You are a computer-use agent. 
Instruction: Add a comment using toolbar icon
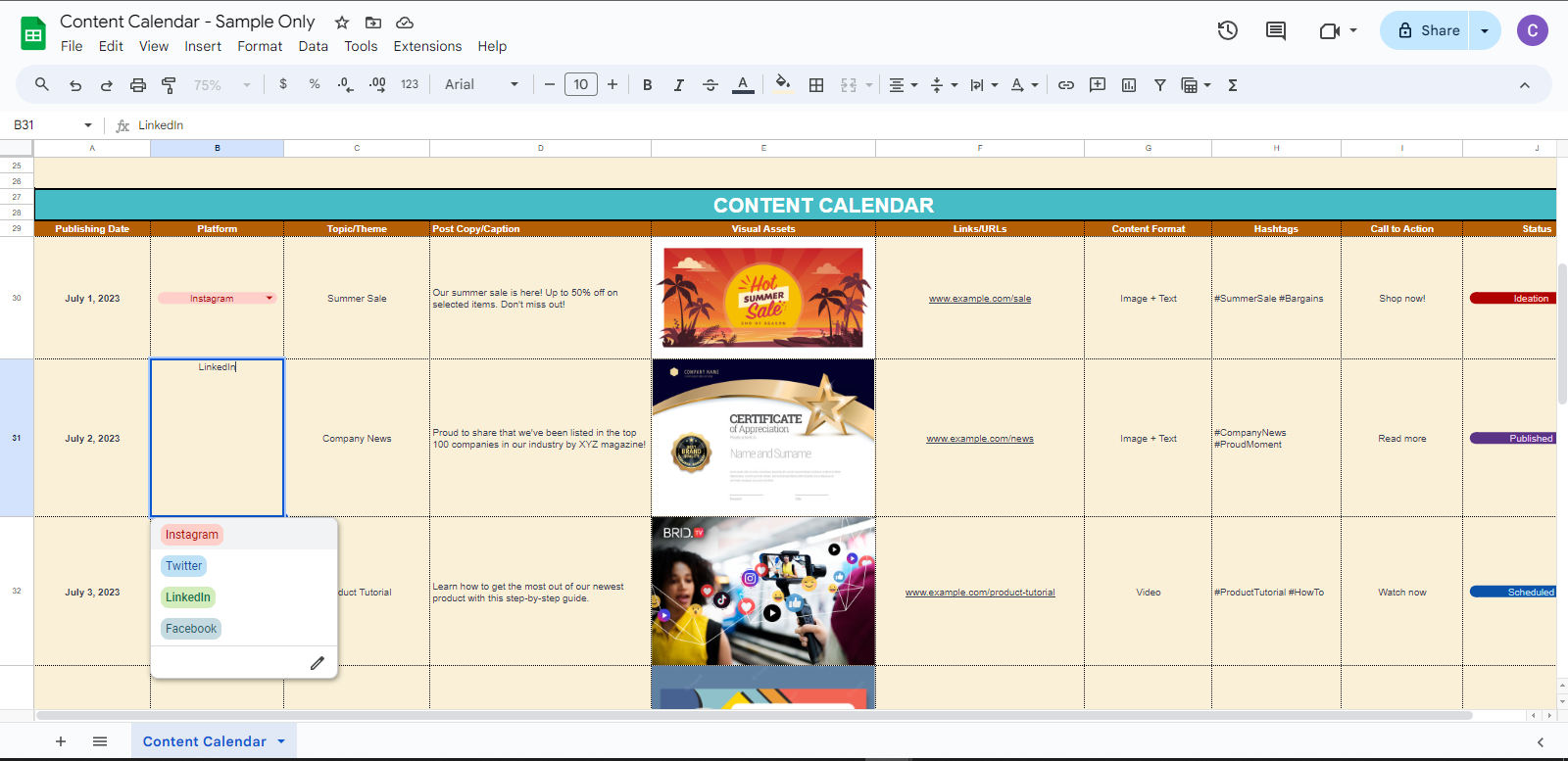tap(1098, 85)
